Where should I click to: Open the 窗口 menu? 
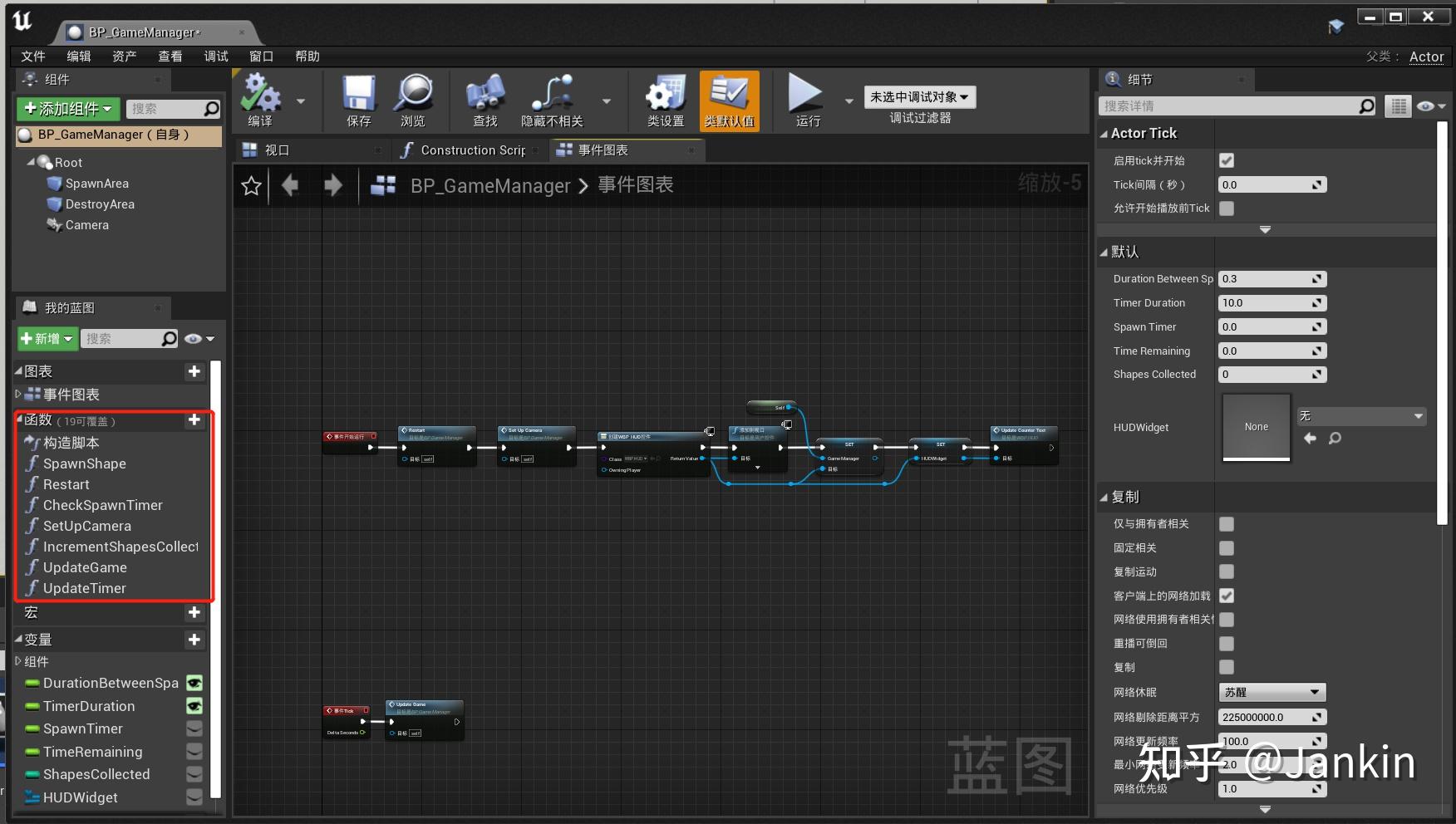[x=260, y=56]
